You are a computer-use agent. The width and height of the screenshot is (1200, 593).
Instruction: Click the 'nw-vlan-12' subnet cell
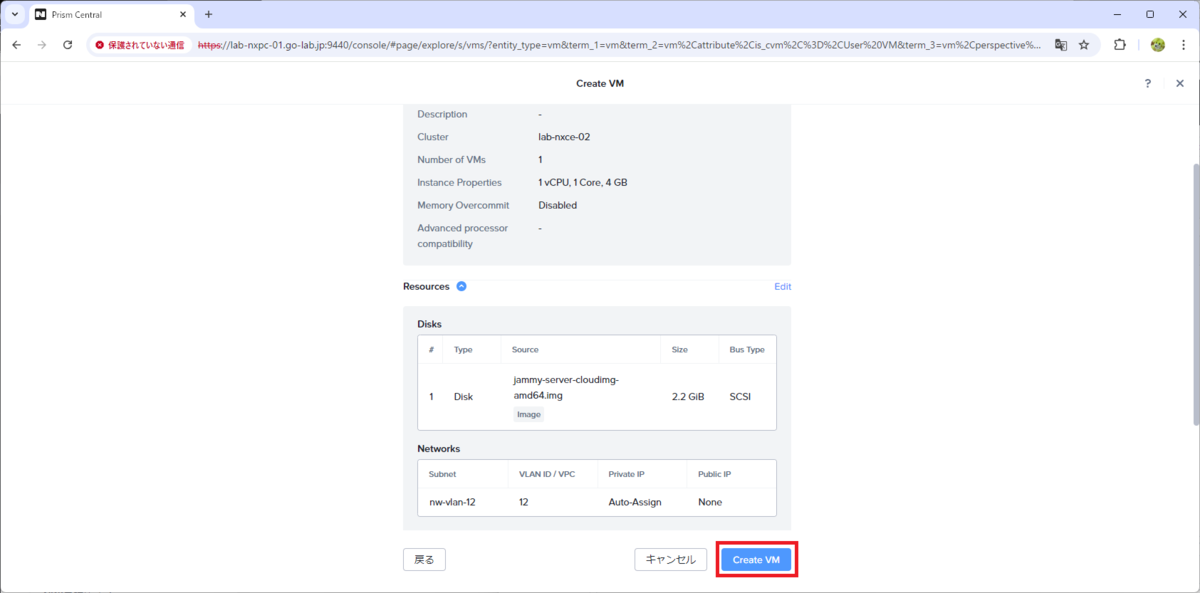[x=452, y=502]
